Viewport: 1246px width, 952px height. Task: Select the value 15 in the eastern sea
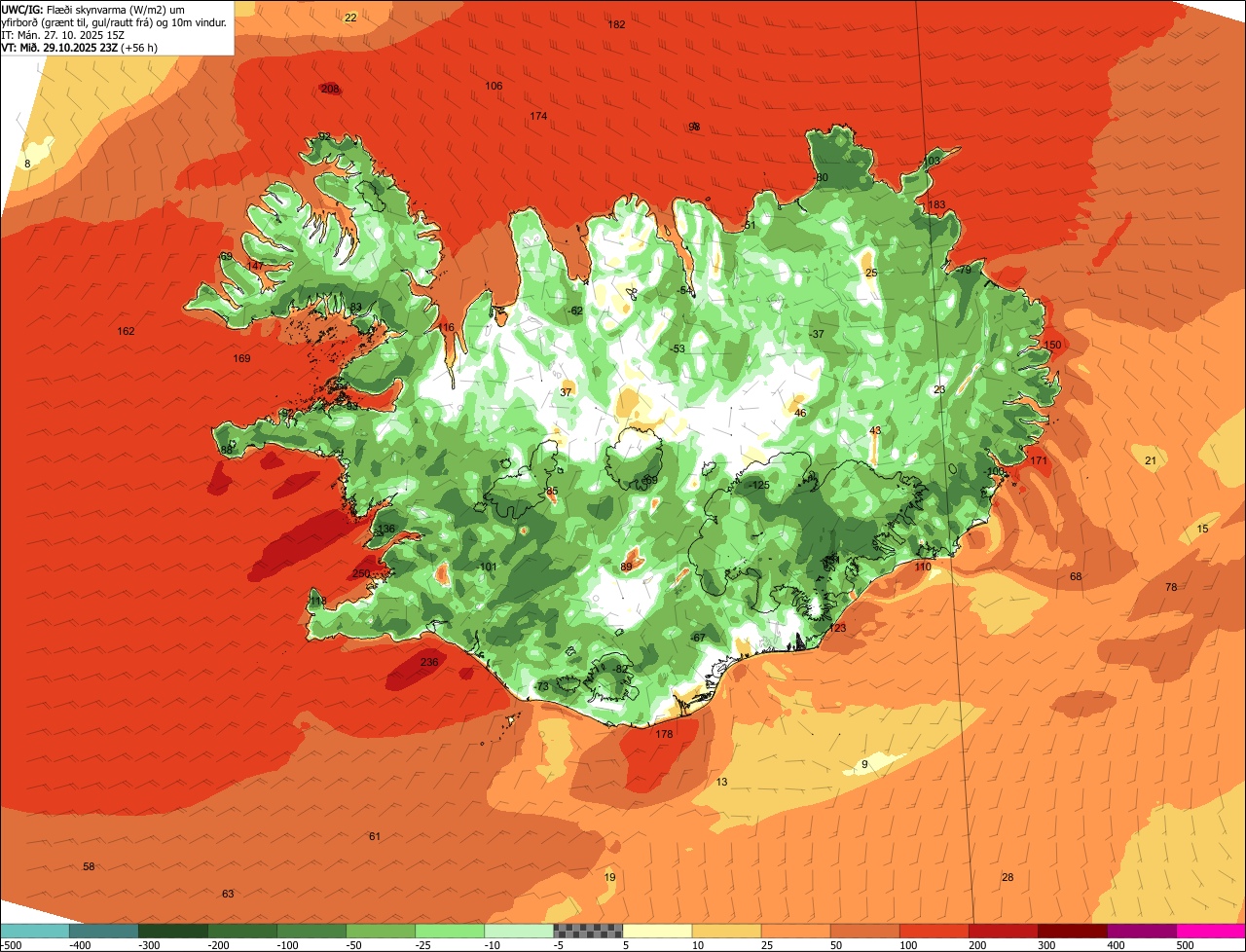1202,529
